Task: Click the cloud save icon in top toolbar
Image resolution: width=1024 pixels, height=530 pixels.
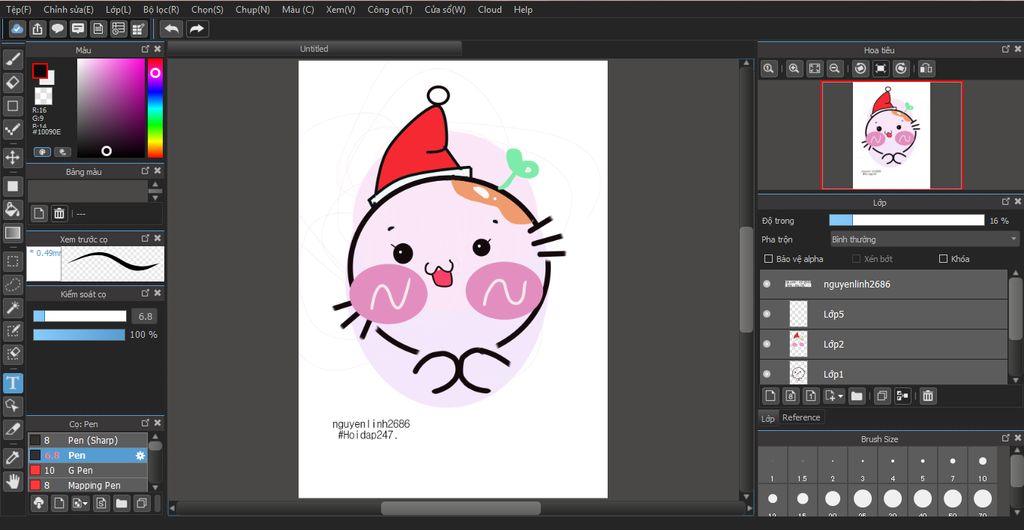Action: click(18, 29)
